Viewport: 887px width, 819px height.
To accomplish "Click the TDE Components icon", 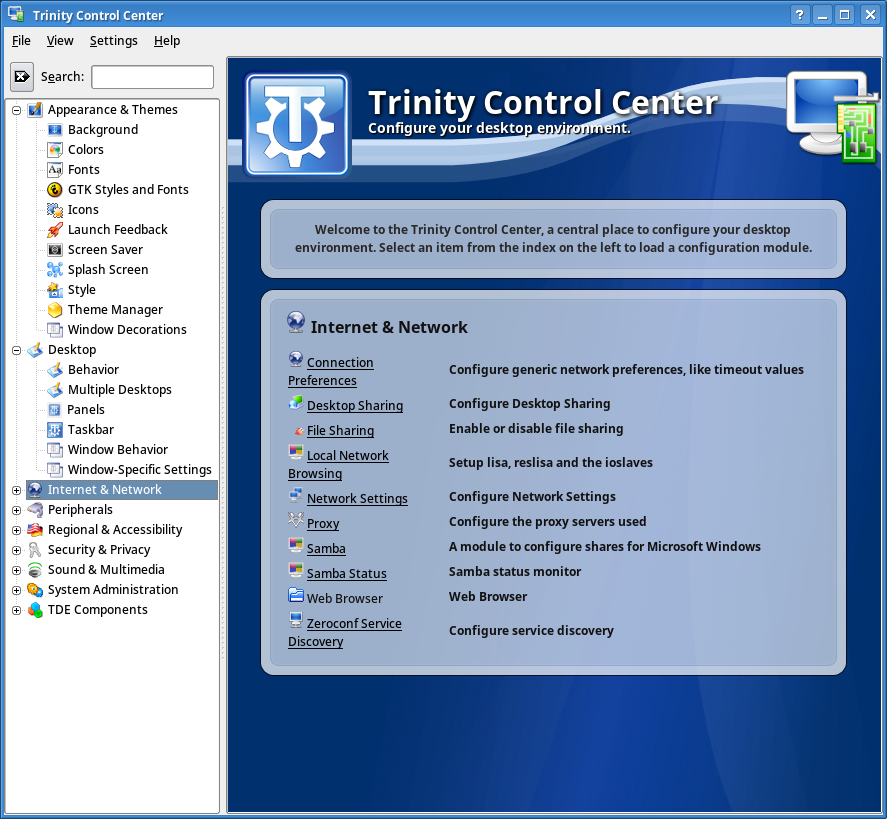I will [35, 610].
